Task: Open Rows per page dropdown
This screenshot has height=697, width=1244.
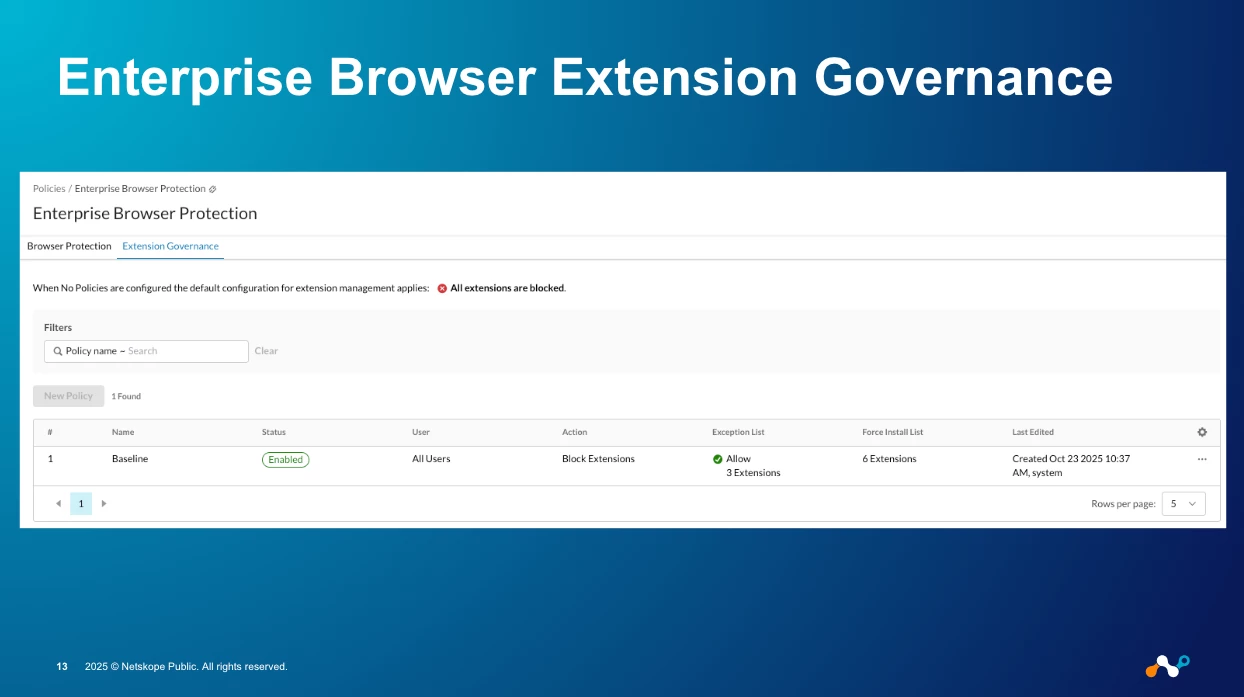Action: click(x=1184, y=504)
